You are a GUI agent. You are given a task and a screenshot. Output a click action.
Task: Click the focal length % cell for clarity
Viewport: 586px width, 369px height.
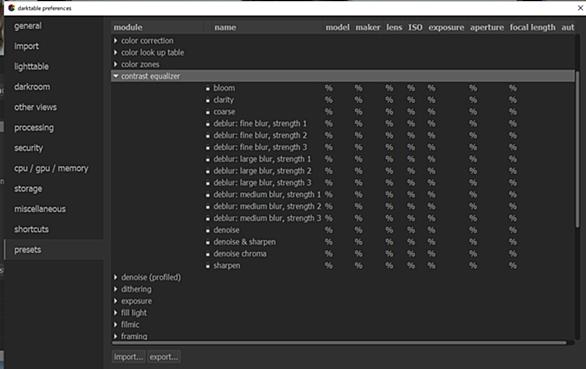513,100
